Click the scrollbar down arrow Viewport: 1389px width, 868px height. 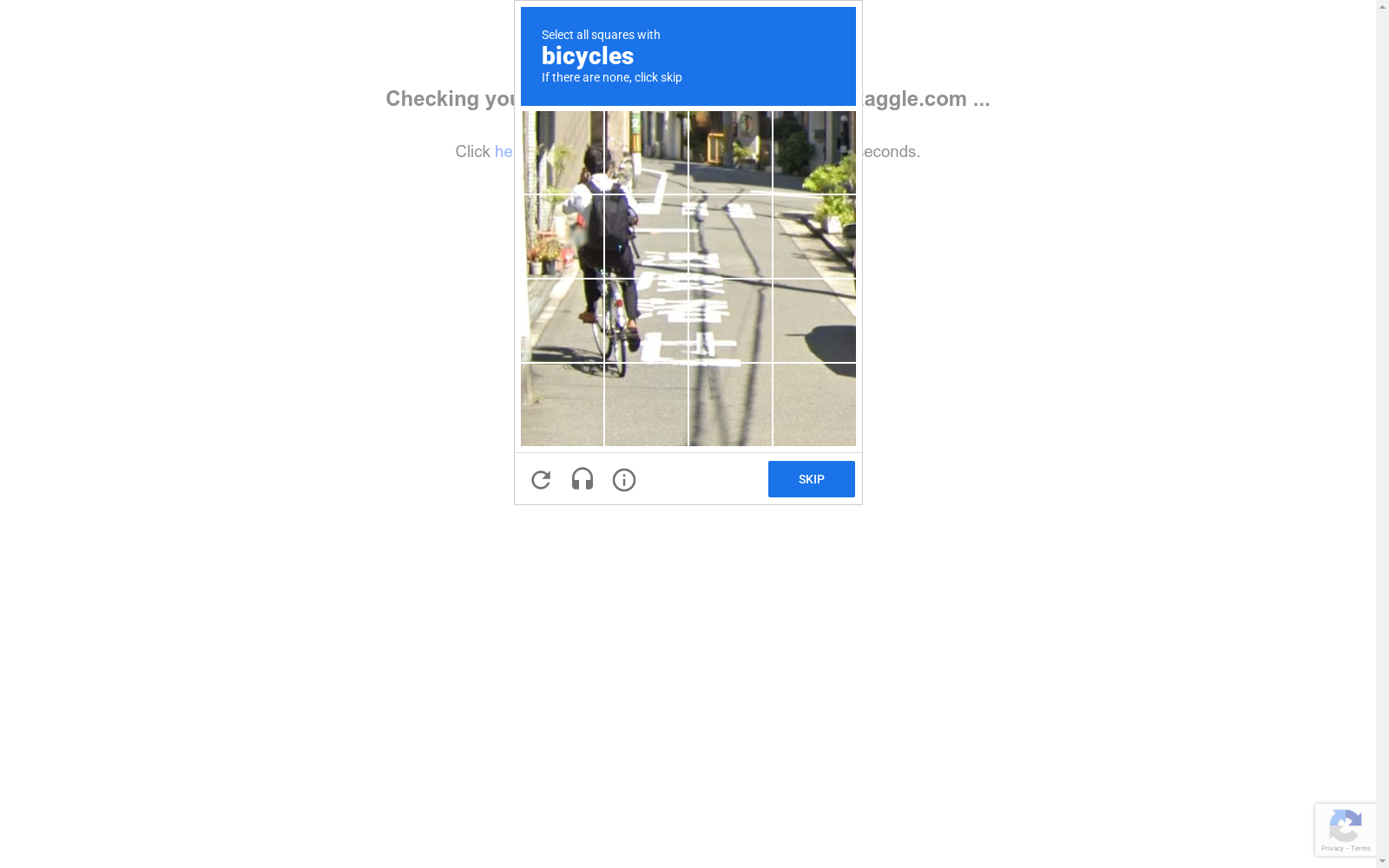(1382, 861)
